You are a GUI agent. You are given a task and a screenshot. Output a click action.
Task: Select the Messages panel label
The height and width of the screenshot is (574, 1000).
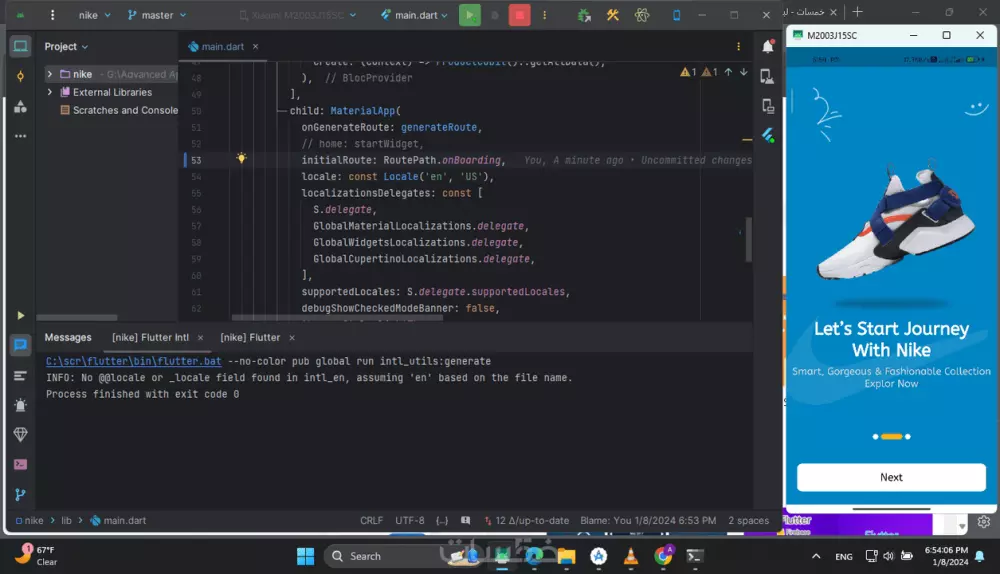pos(68,337)
